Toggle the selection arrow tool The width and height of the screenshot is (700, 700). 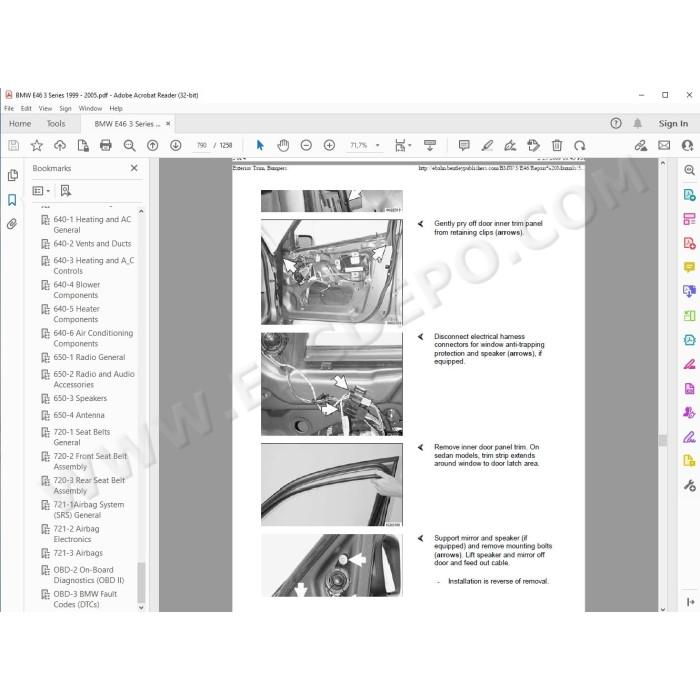click(260, 145)
